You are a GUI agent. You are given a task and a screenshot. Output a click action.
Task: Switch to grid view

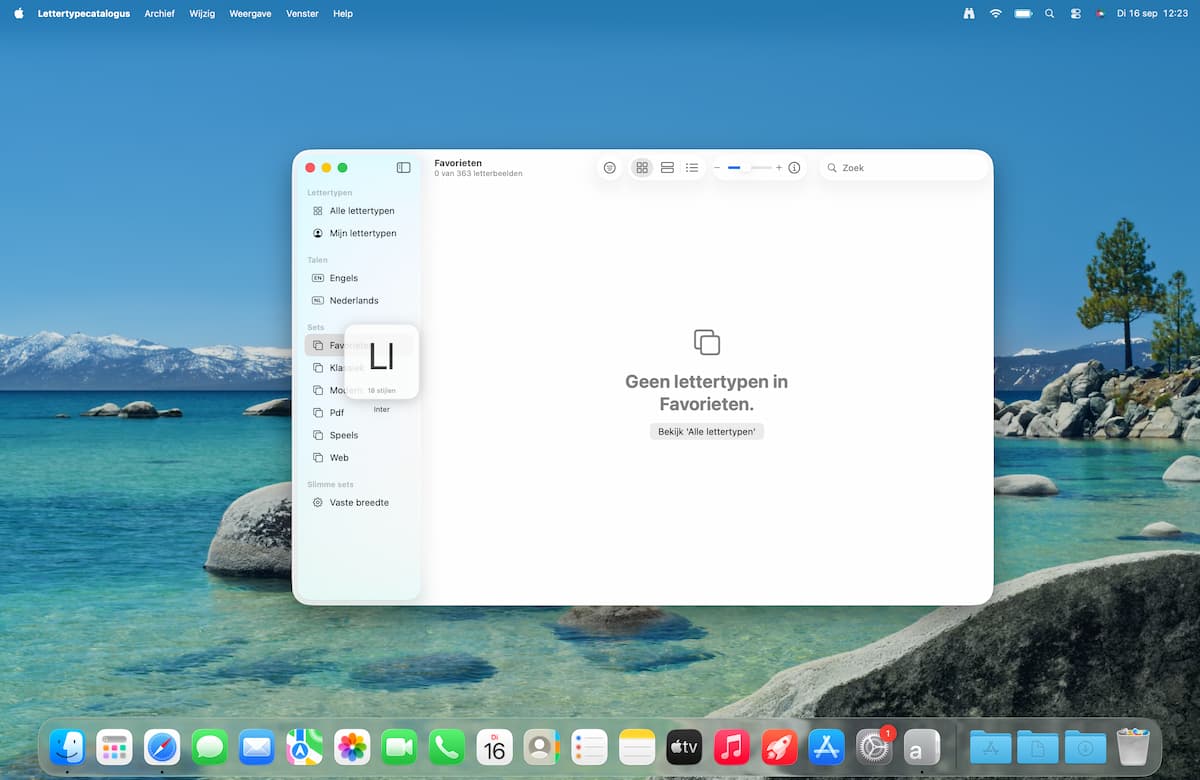point(642,168)
